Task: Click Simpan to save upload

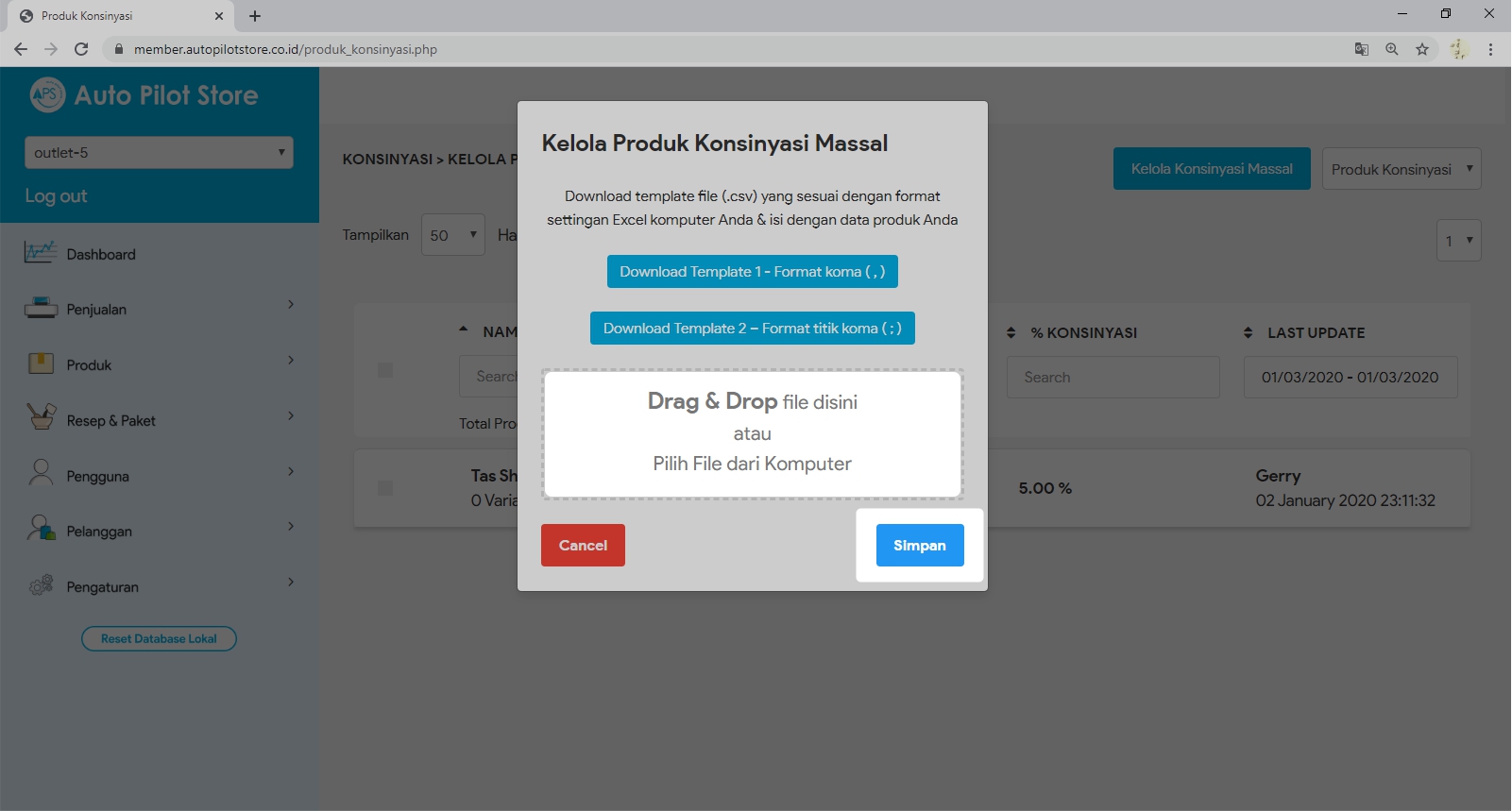Action: click(x=919, y=546)
